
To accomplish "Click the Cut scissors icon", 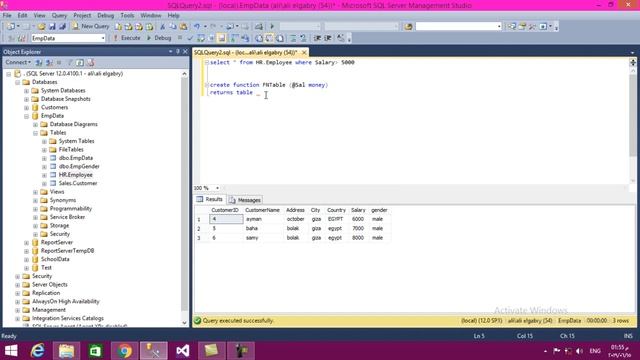I will 162,27.
